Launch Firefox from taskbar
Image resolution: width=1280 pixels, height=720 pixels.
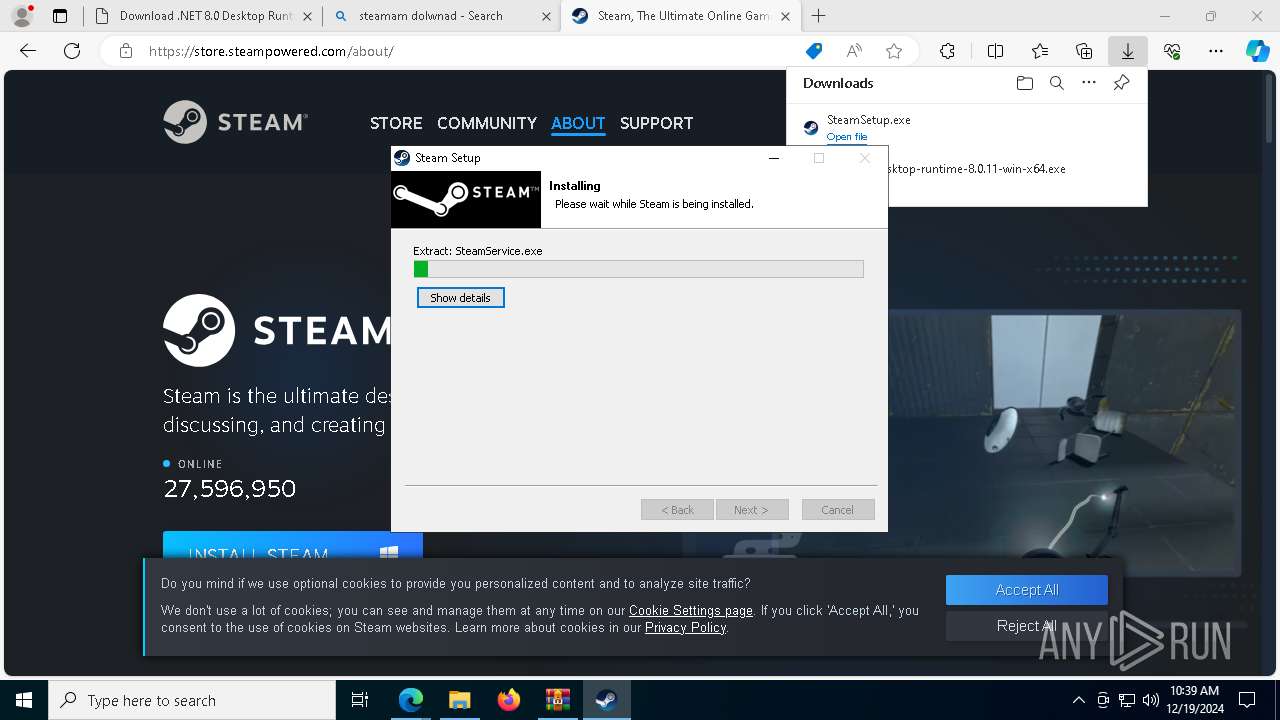[x=508, y=700]
